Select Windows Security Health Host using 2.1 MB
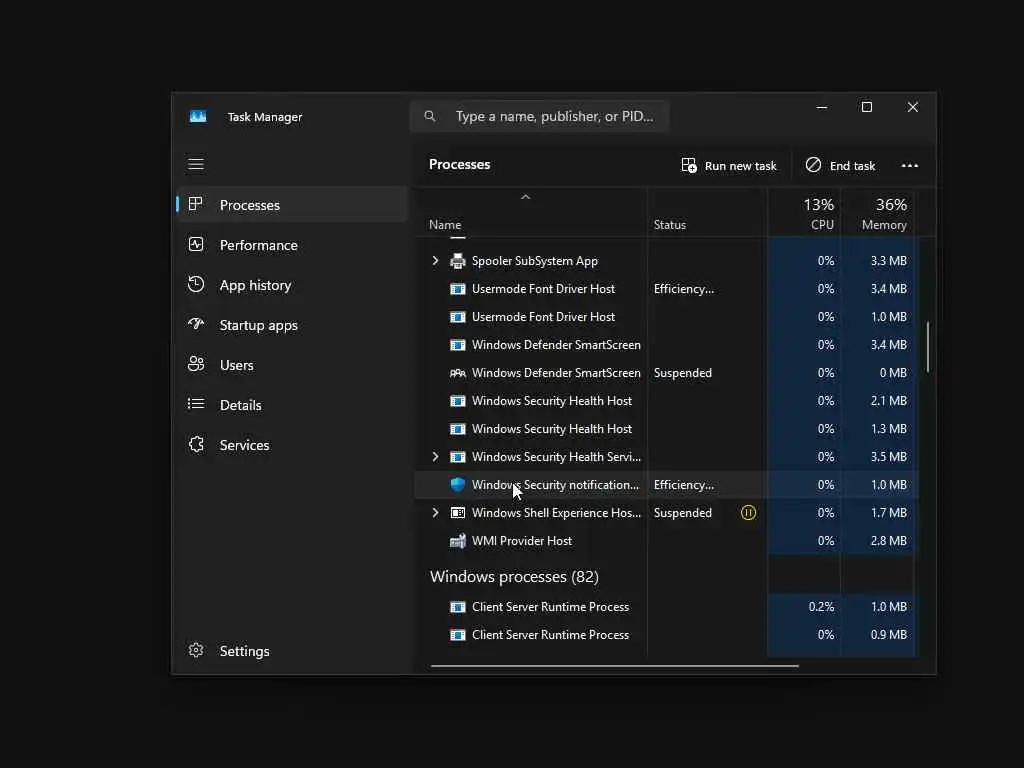1024x768 pixels. pos(666,401)
